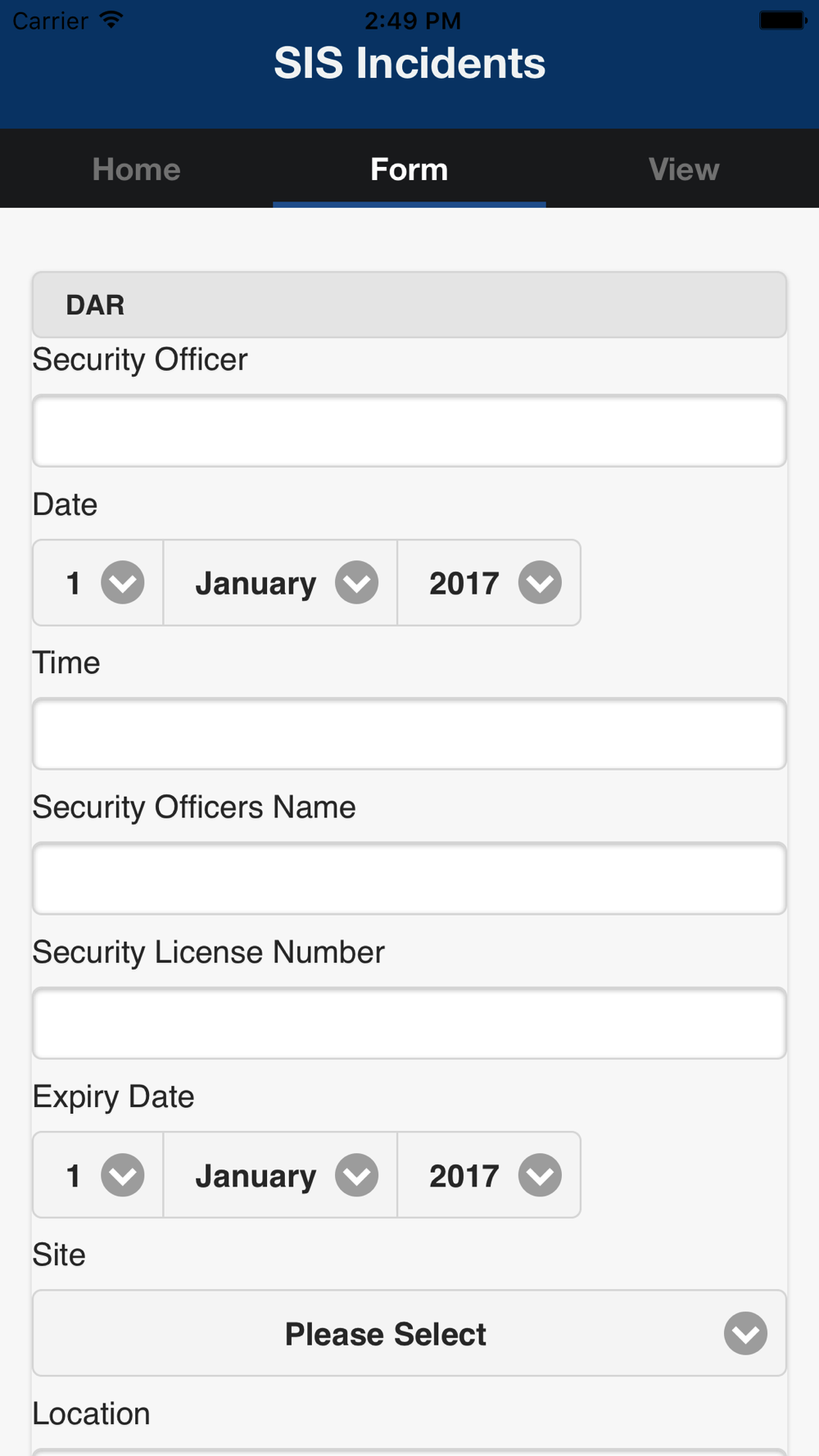Image resolution: width=819 pixels, height=1456 pixels.
Task: Open the 2017 year dropdown under Expiry Date
Action: 489,1175
